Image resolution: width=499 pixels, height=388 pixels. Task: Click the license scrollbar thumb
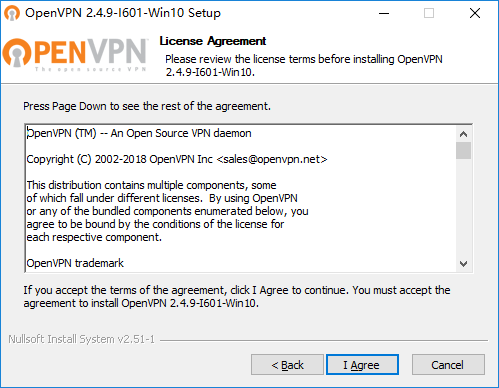(x=463, y=151)
